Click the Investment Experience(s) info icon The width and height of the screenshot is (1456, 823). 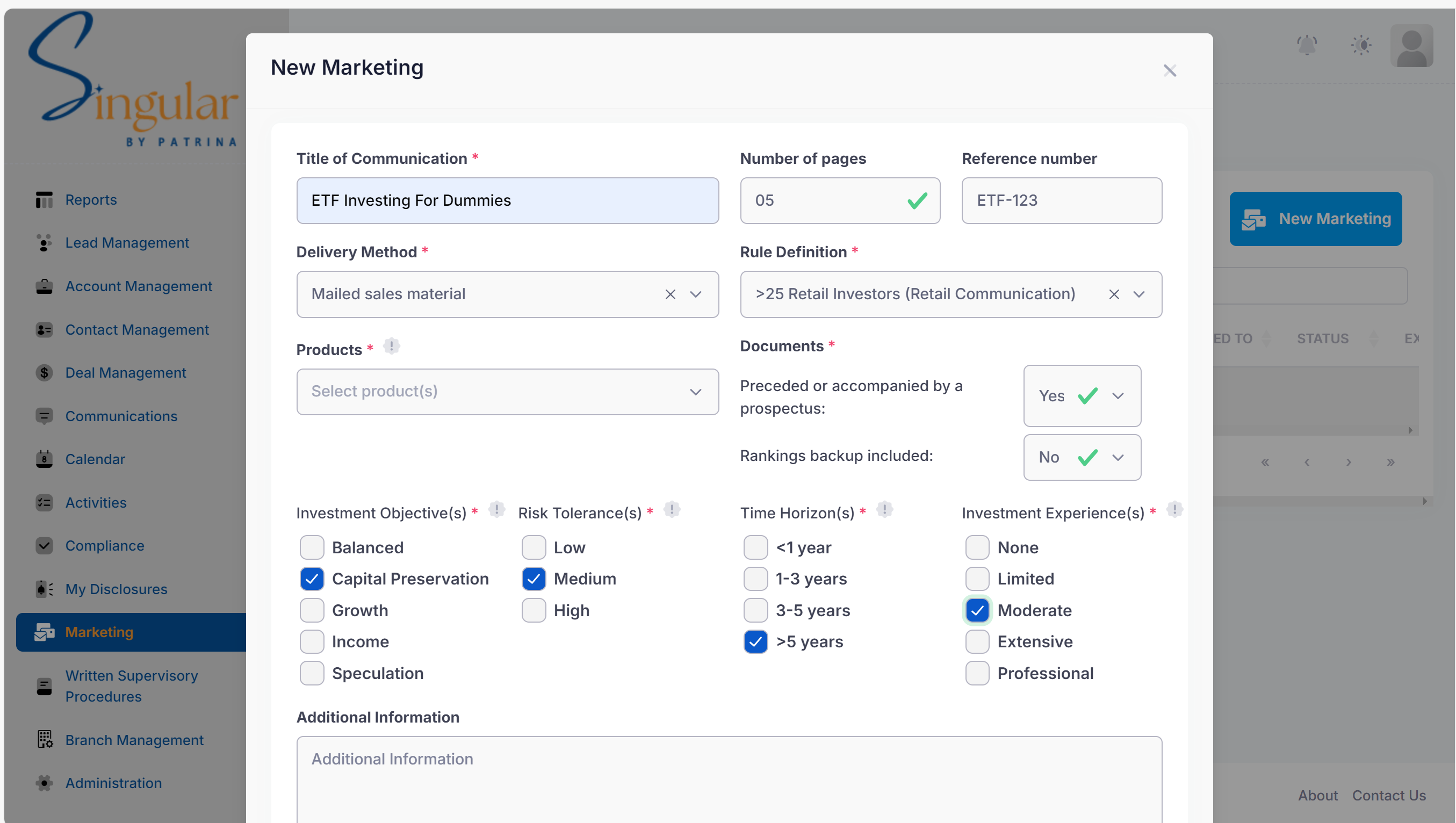[1174, 509]
